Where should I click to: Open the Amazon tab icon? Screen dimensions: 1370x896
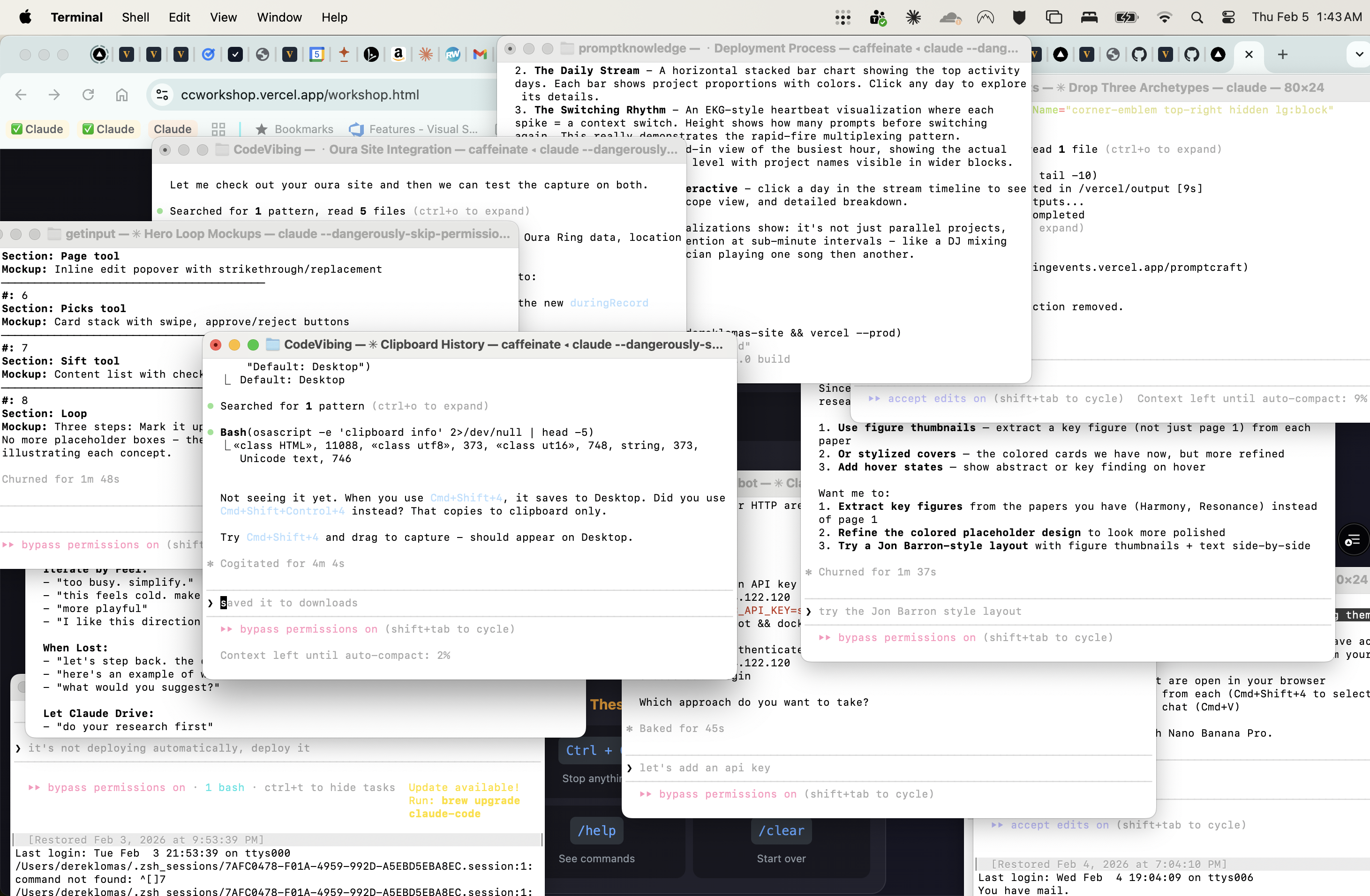click(398, 55)
